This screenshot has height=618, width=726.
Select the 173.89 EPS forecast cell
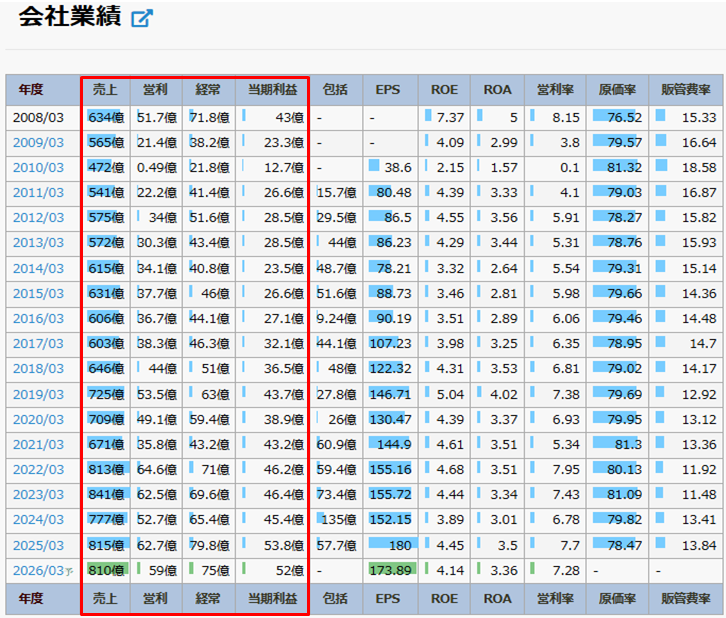[x=389, y=571]
